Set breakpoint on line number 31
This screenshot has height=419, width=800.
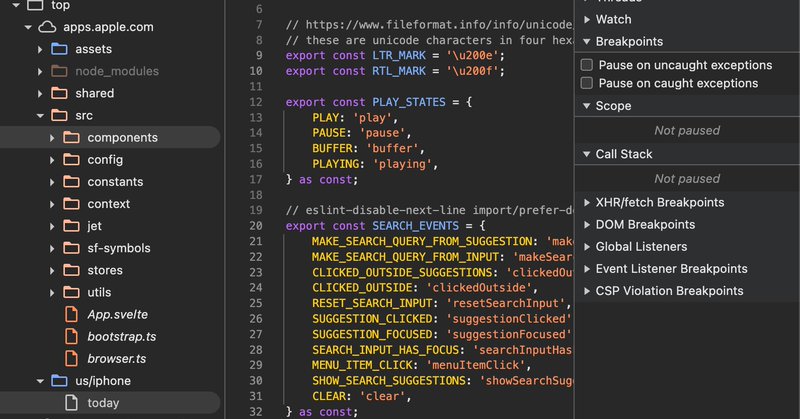pos(256,396)
